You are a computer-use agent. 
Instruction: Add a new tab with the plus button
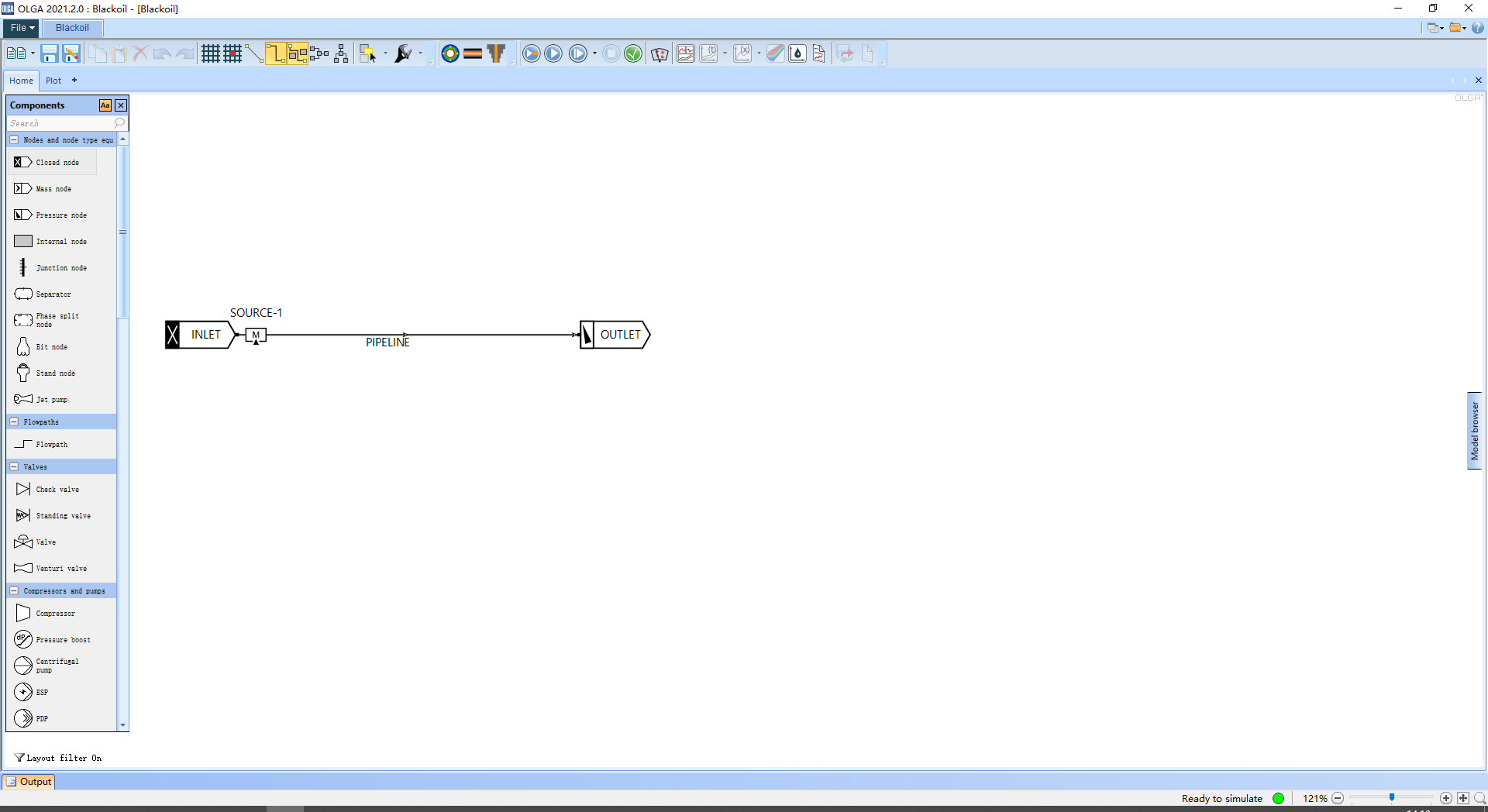coord(74,80)
